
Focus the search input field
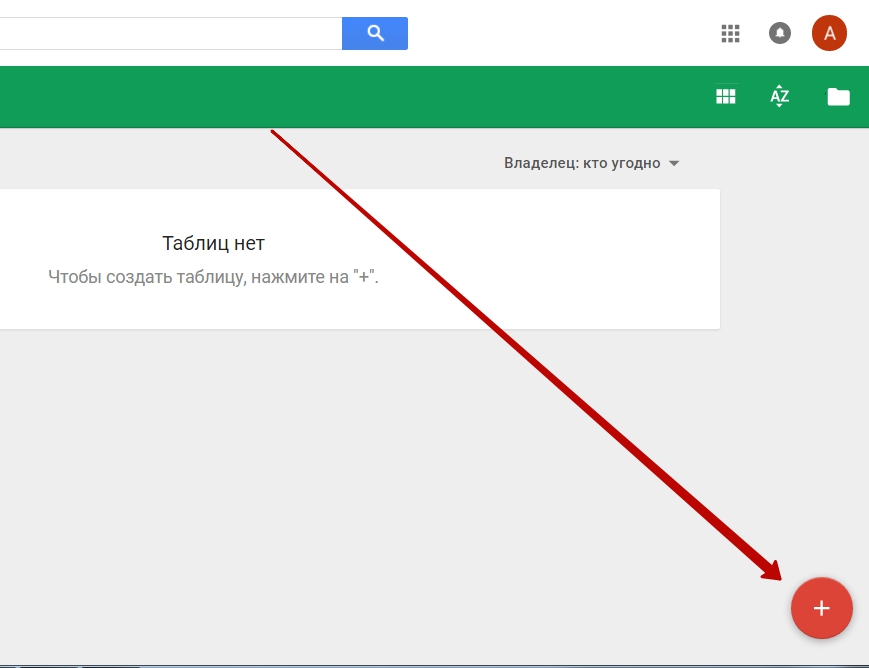pyautogui.click(x=170, y=33)
